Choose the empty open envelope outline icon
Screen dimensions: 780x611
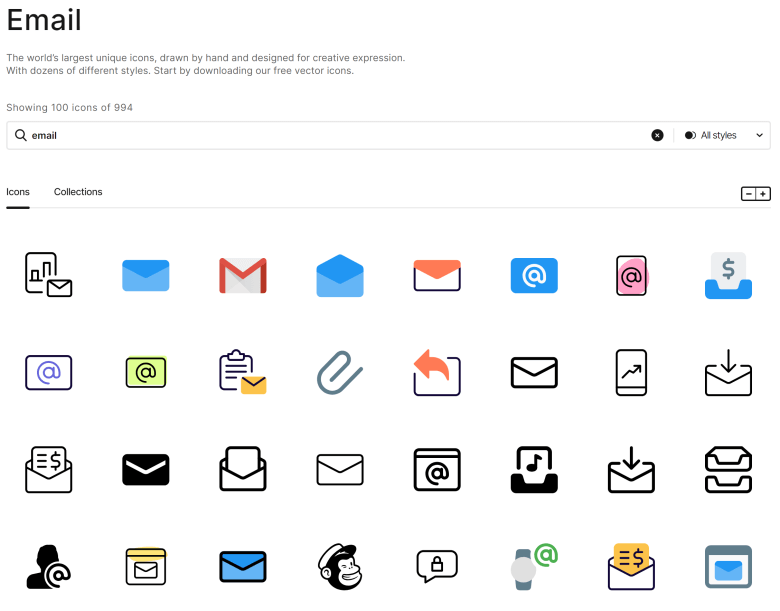[x=243, y=469]
